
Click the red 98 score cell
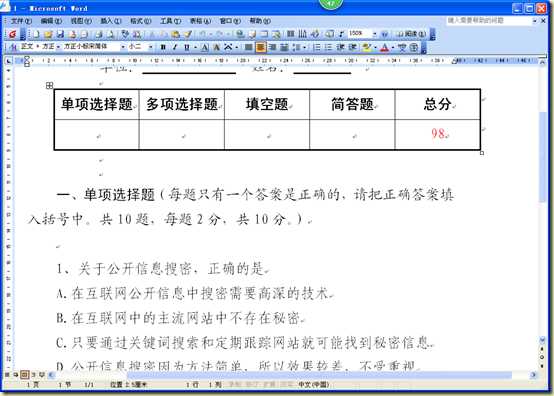(437, 135)
